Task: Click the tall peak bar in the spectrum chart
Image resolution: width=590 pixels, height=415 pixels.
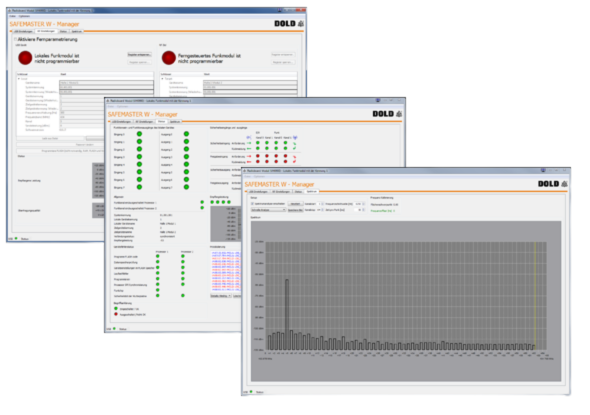Action: click(287, 315)
